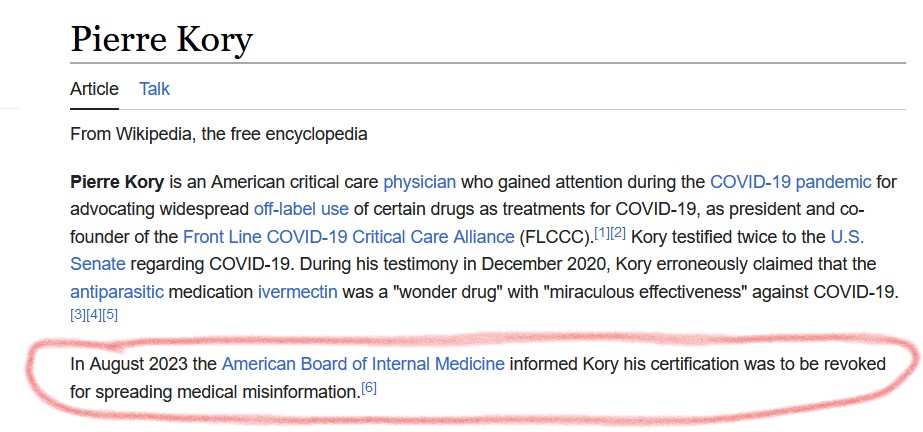Open American Board of Internal Medicine link
This screenshot has height=432, width=923.
click(x=363, y=364)
